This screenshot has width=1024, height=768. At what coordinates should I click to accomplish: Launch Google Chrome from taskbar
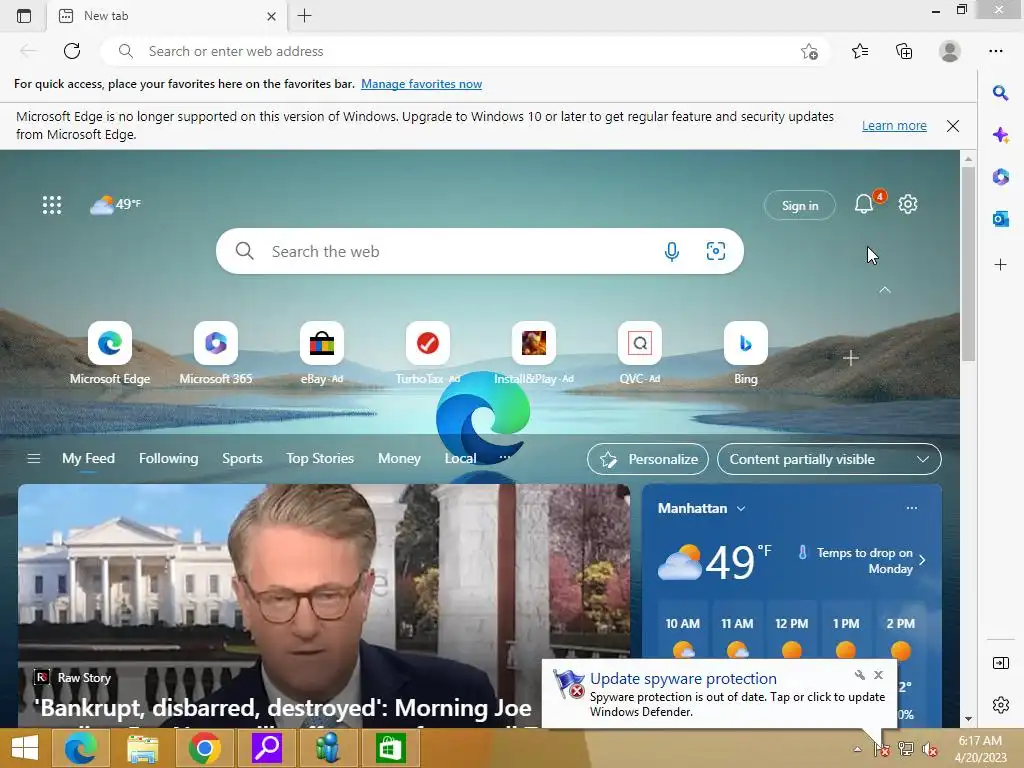[204, 748]
